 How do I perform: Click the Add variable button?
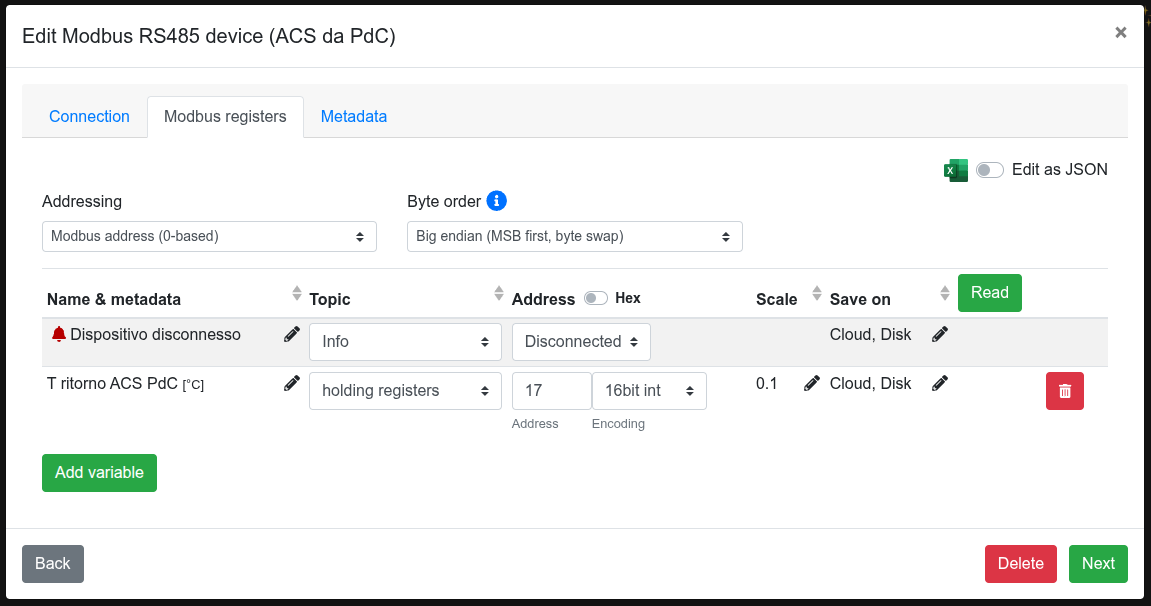[x=99, y=473]
